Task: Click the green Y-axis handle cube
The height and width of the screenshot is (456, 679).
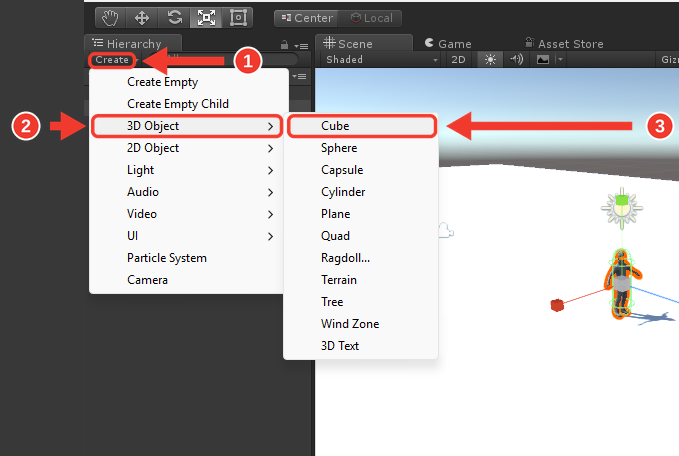Action: click(x=622, y=200)
